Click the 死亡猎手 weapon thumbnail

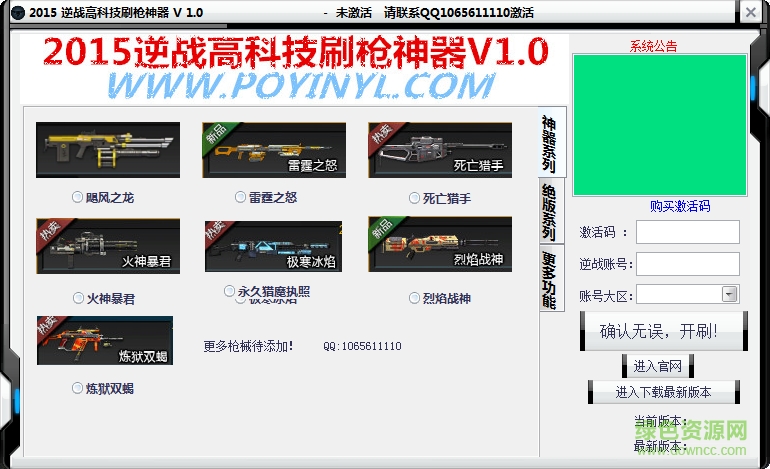(x=440, y=150)
